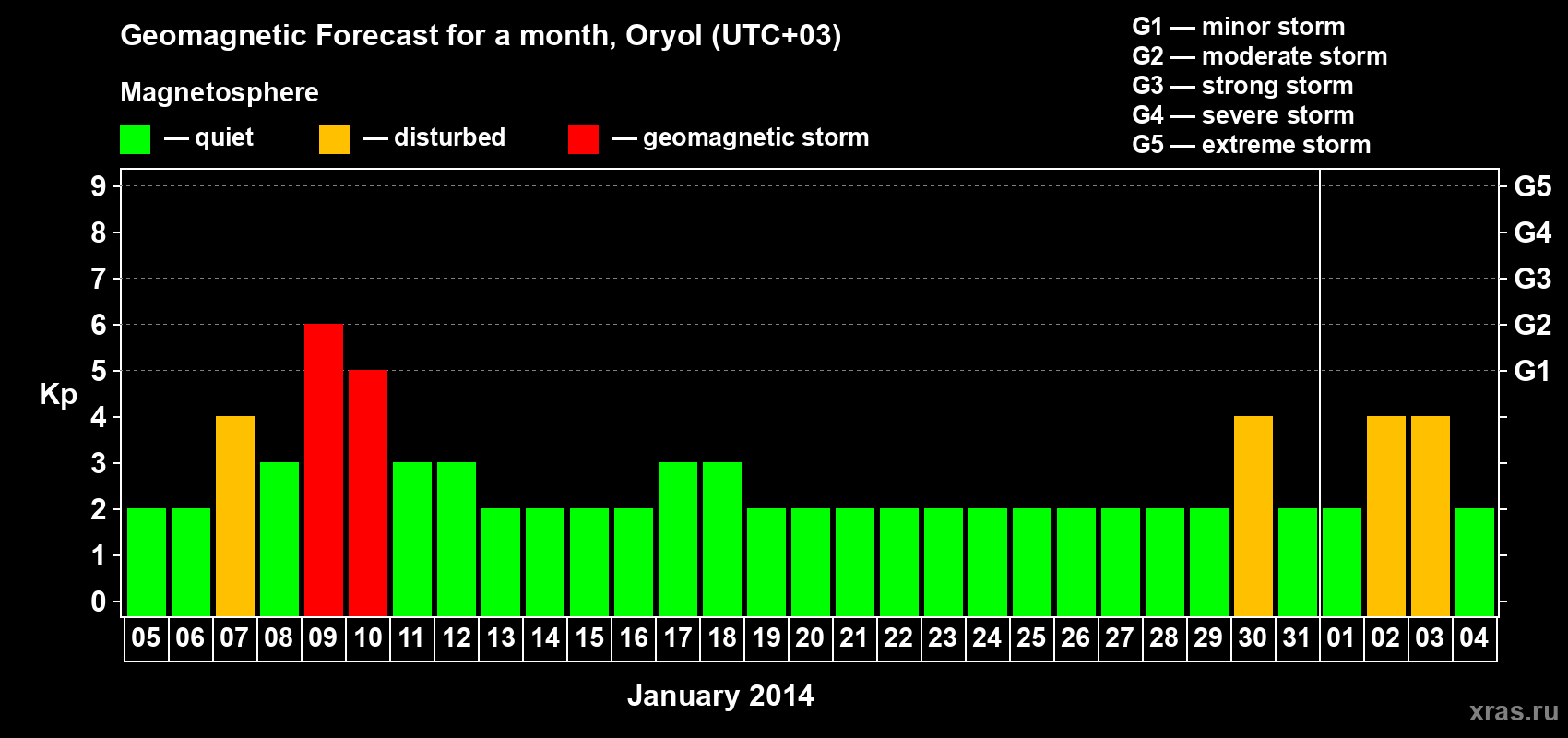
Task: Click the orange bar for day 30
Action: 1253,516
